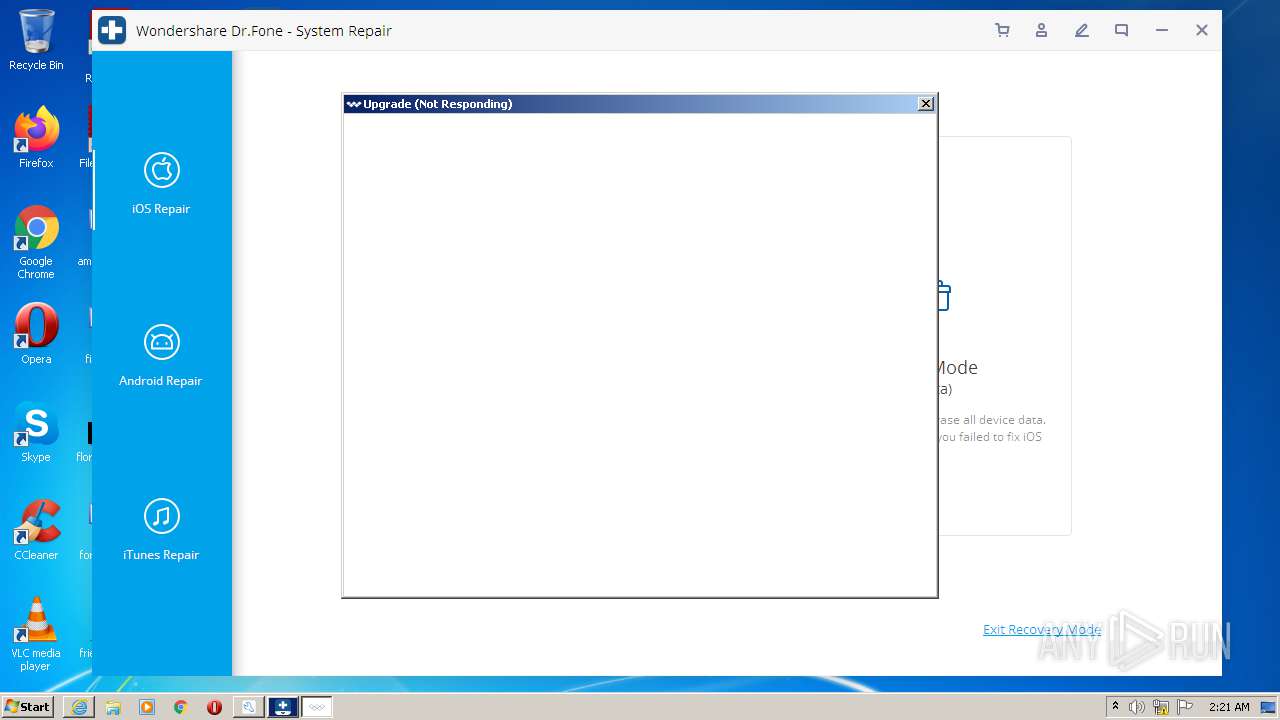Open the user account icon
This screenshot has width=1280, height=720.
coord(1042,31)
